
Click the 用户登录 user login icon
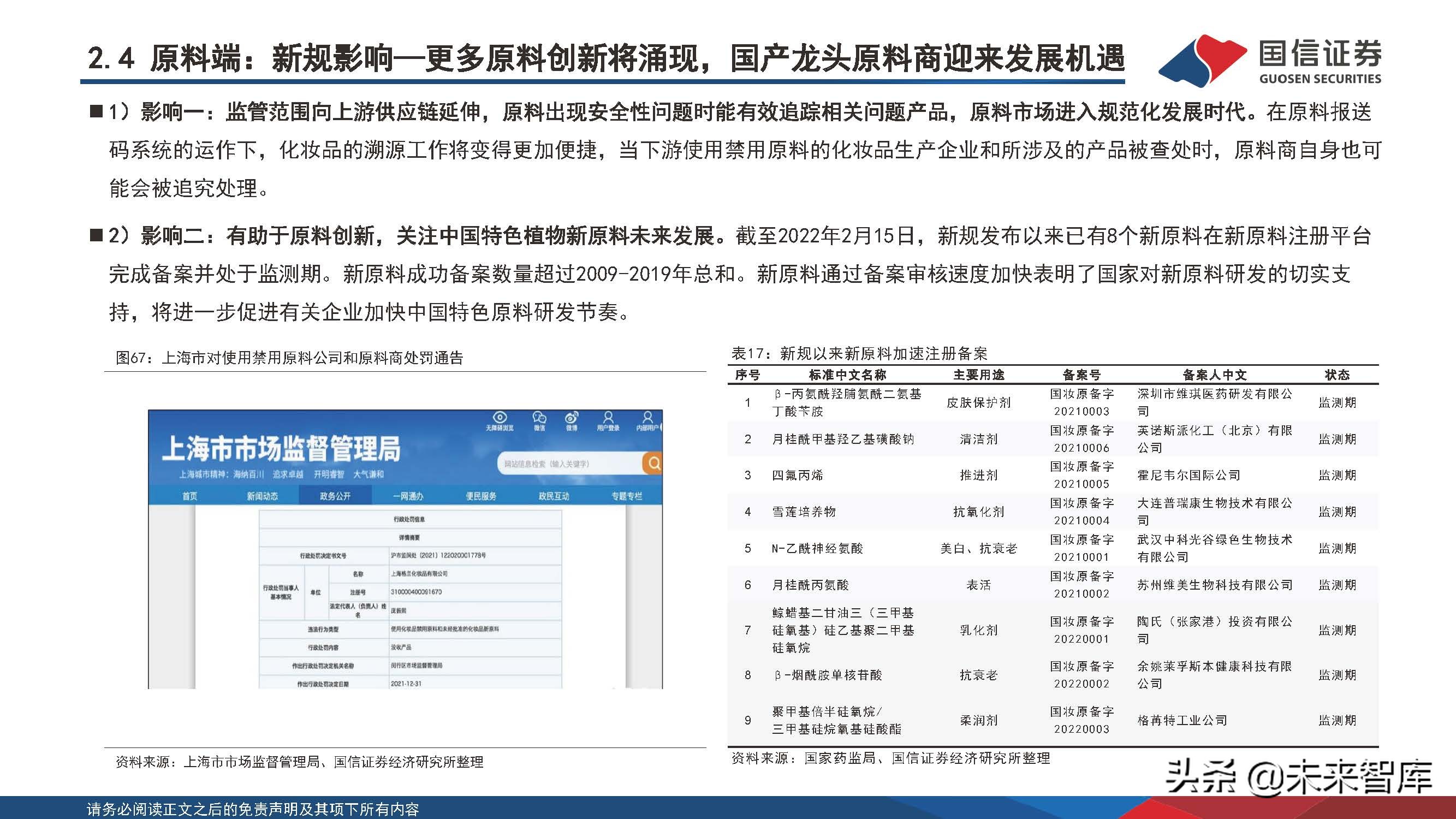pyautogui.click(x=608, y=418)
